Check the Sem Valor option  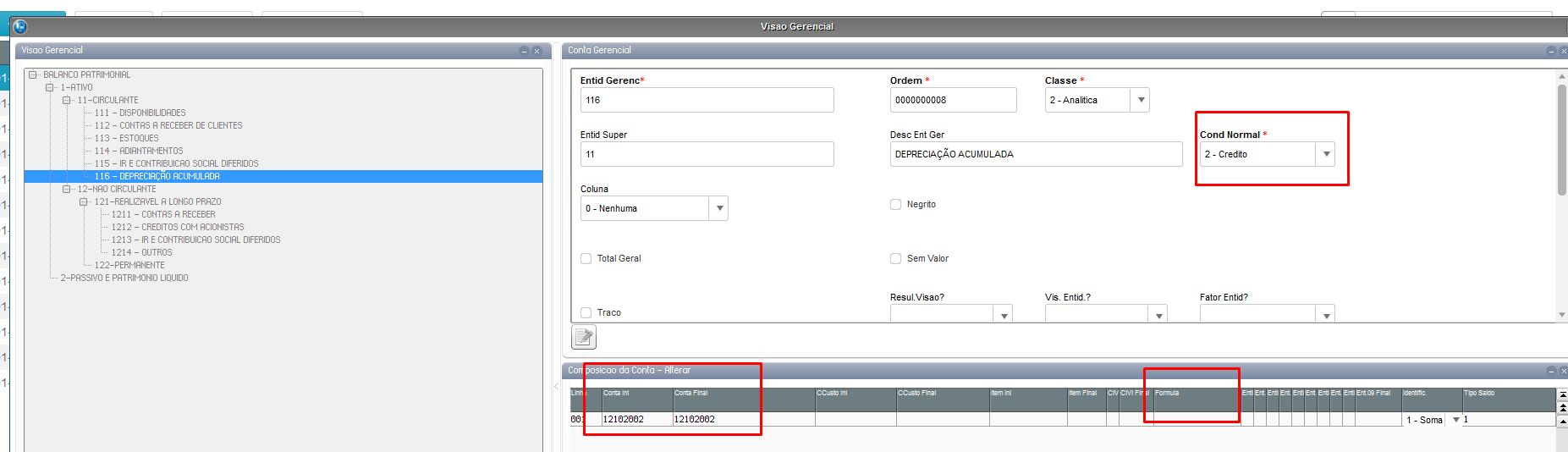coord(895,258)
